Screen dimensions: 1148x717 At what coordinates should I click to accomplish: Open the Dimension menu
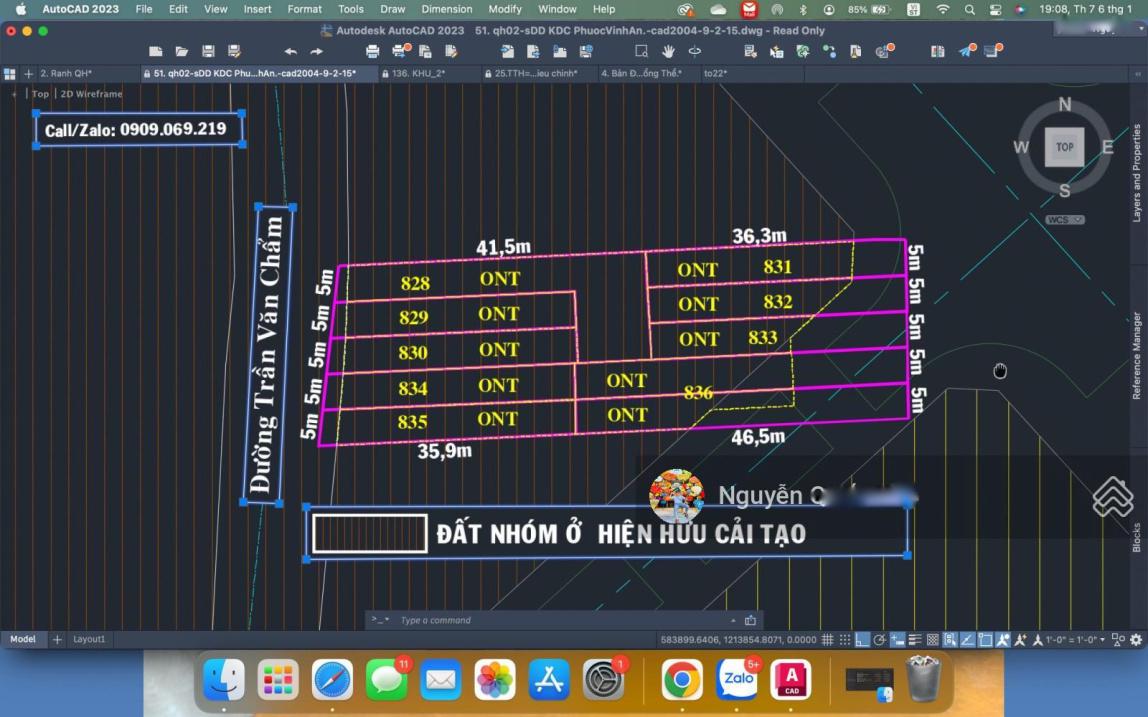pos(446,9)
